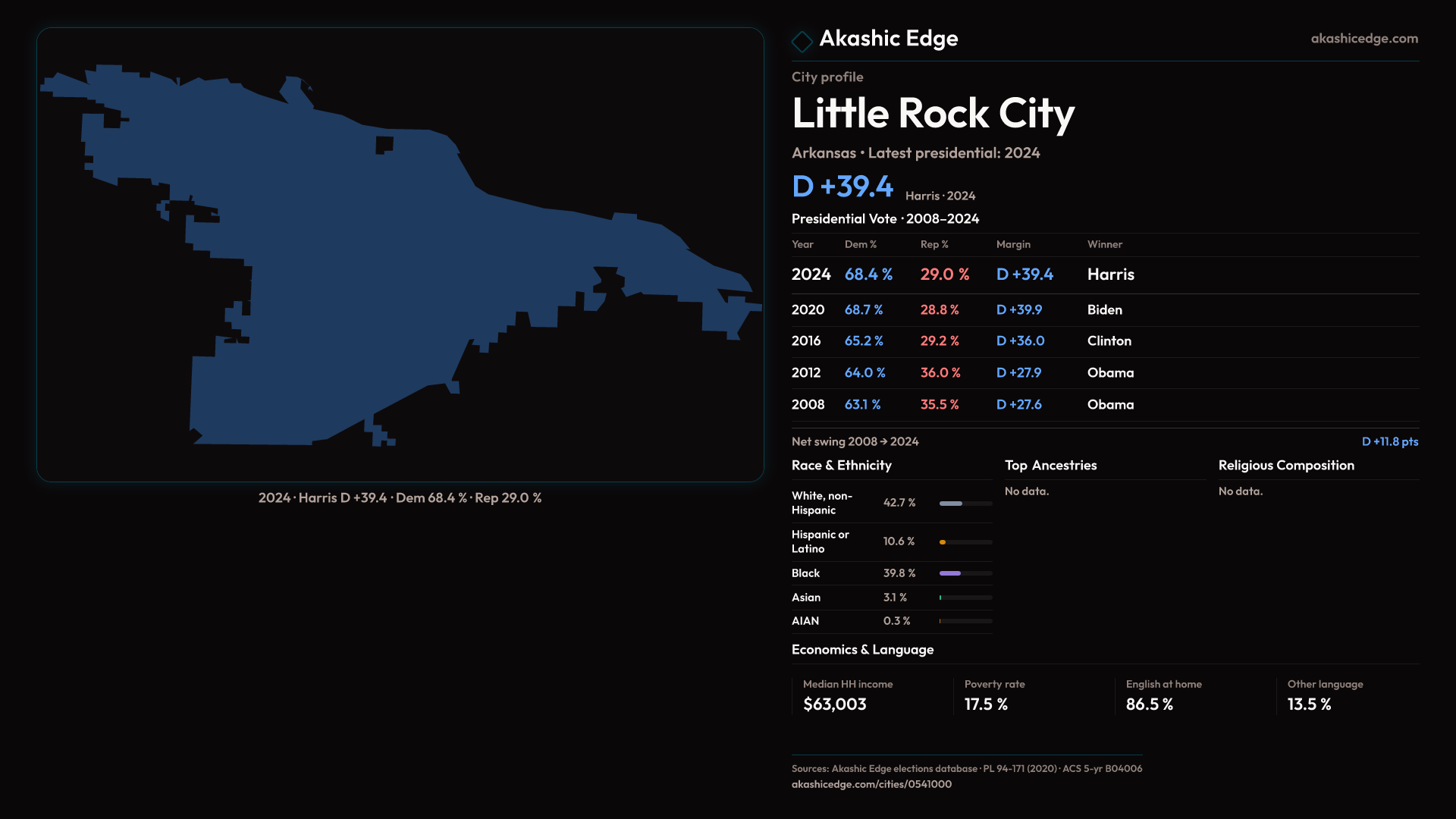Click the Median HH income card
The height and width of the screenshot is (819, 1456).
click(871, 695)
